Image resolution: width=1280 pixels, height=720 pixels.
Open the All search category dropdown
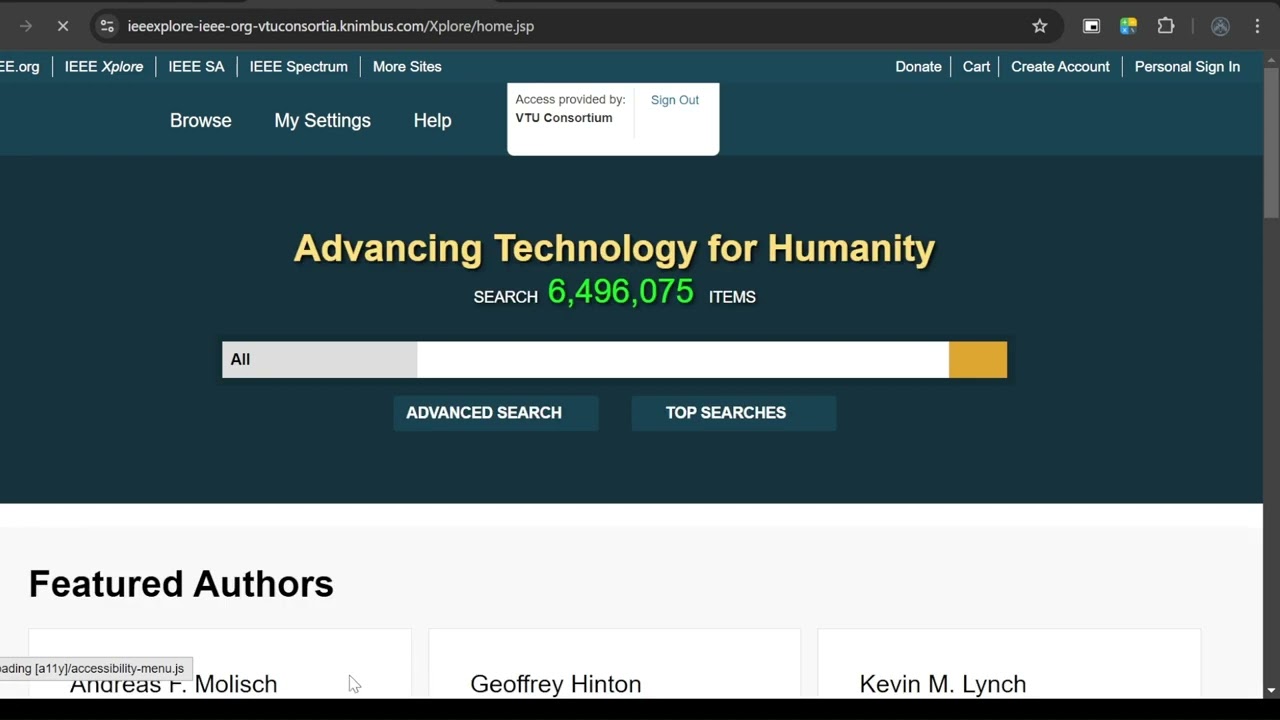pyautogui.click(x=319, y=360)
